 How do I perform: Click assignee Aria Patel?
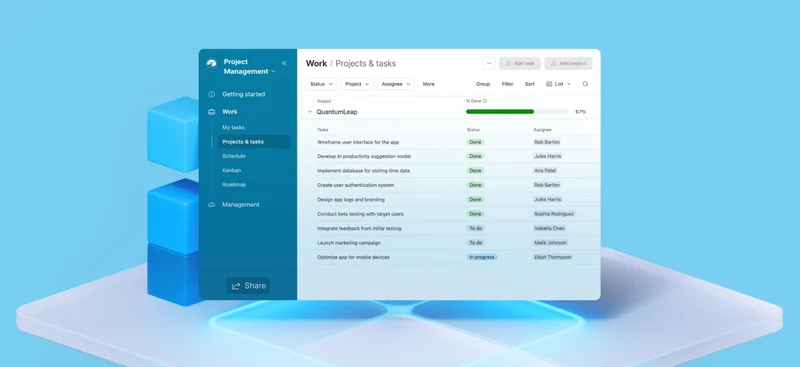pyautogui.click(x=545, y=171)
